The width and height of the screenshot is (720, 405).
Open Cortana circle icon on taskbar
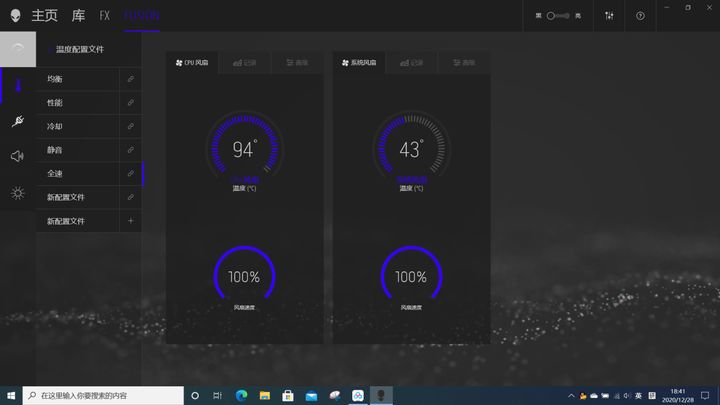click(x=195, y=395)
